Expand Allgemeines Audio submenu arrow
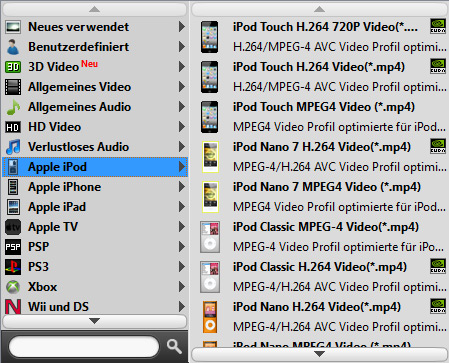This screenshot has height=363, width=449. [182, 107]
